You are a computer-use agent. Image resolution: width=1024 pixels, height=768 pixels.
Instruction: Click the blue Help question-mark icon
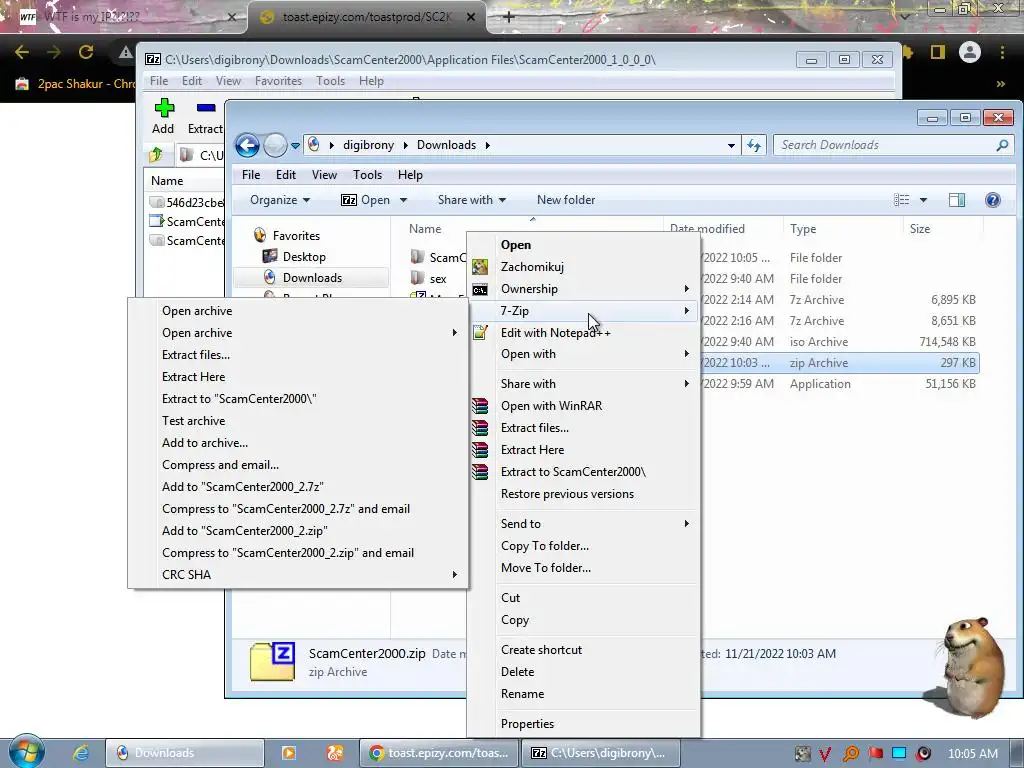pyautogui.click(x=992, y=200)
